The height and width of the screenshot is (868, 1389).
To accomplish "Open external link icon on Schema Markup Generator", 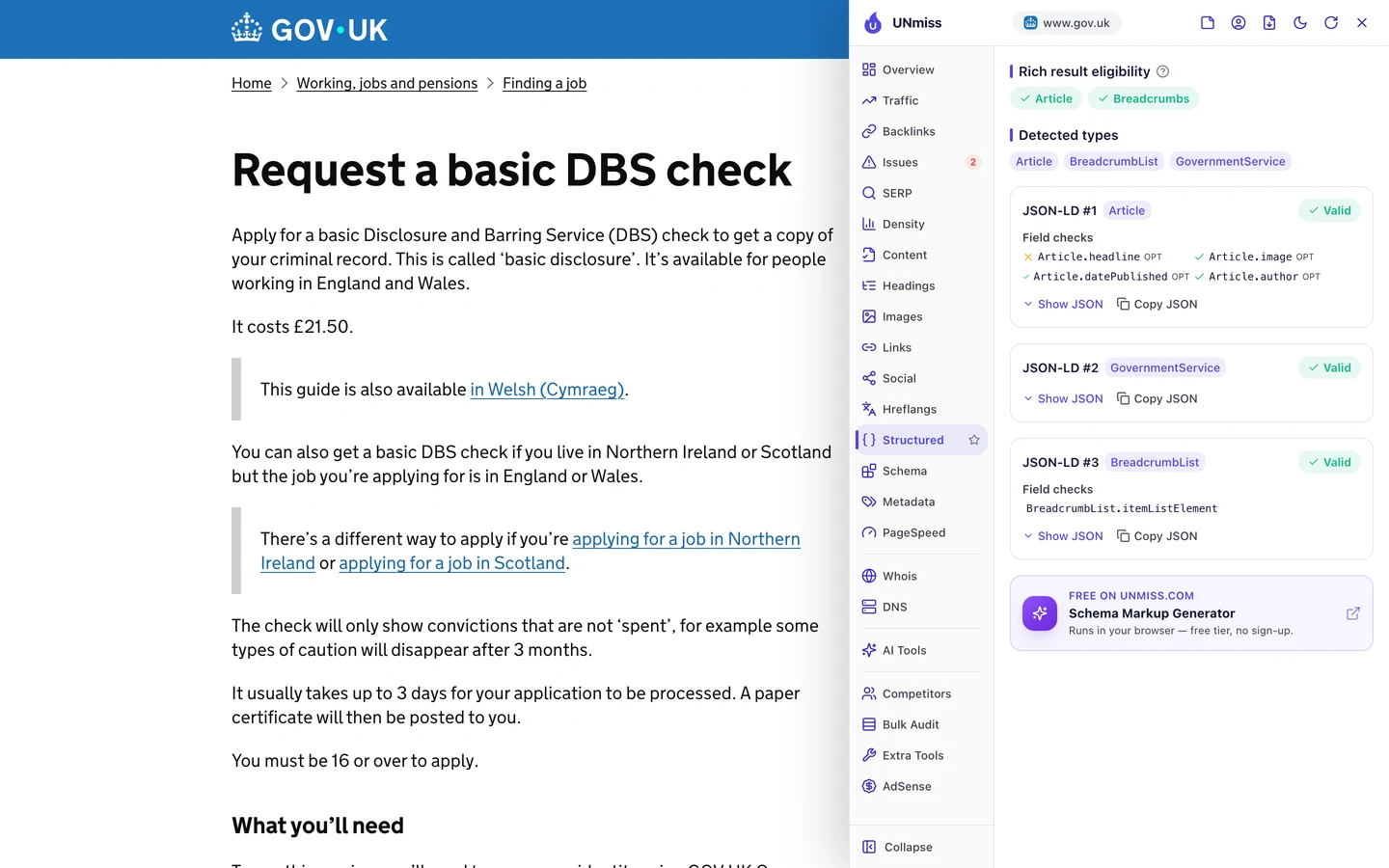I will pyautogui.click(x=1353, y=613).
